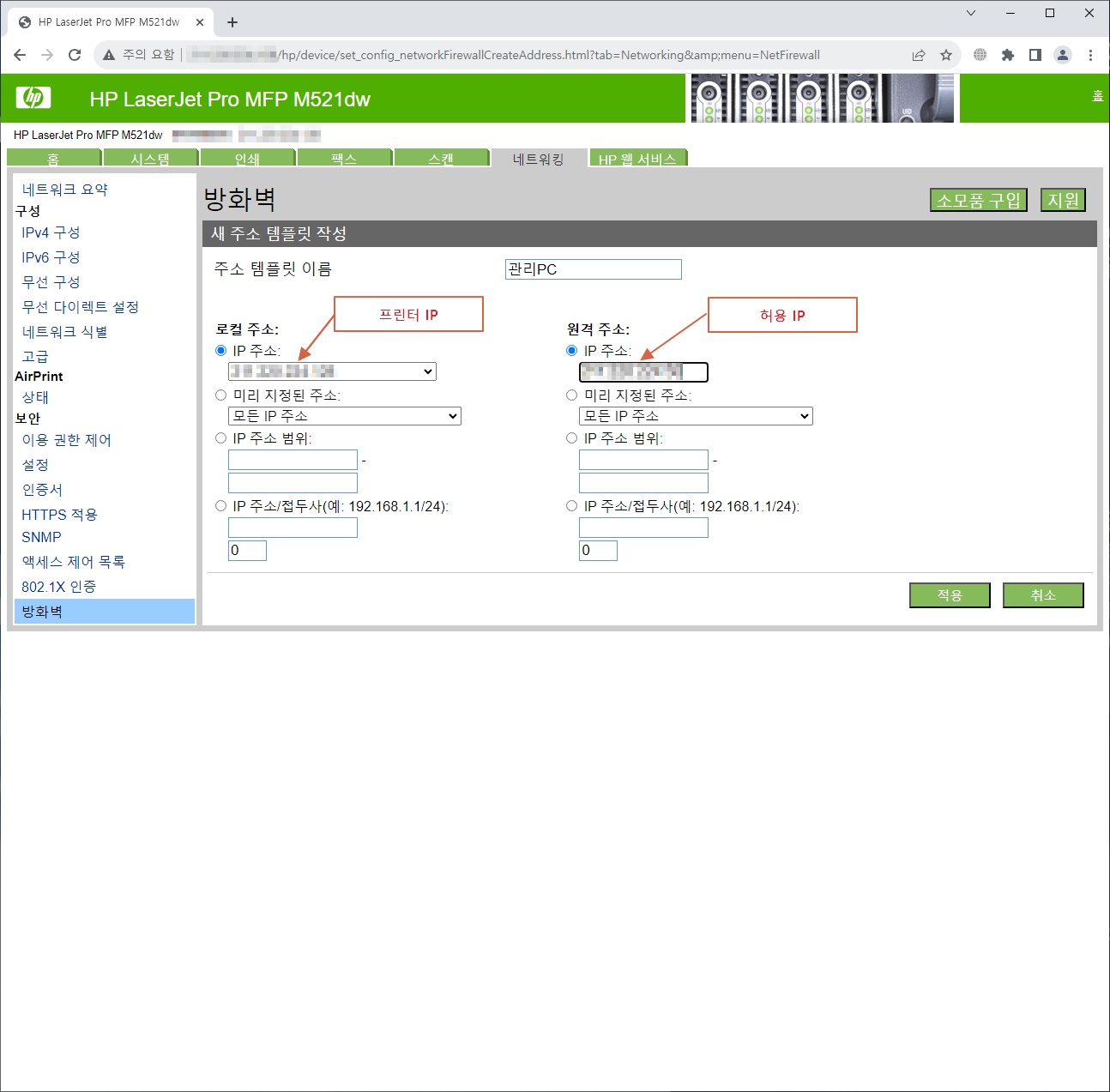
Task: Open 액세스 제어 목록 link
Action: coord(74,562)
